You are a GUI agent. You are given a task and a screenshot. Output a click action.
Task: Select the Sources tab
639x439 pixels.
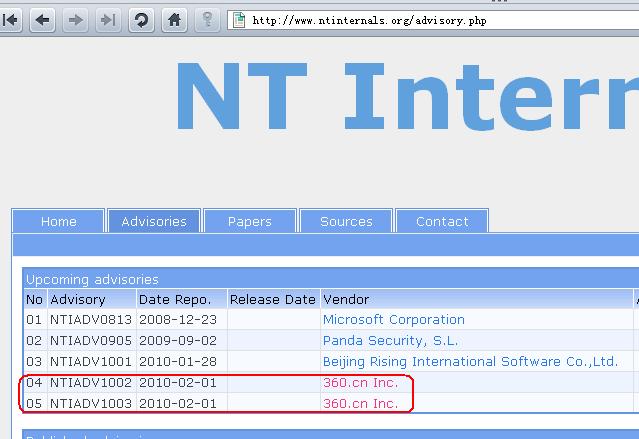pos(346,221)
